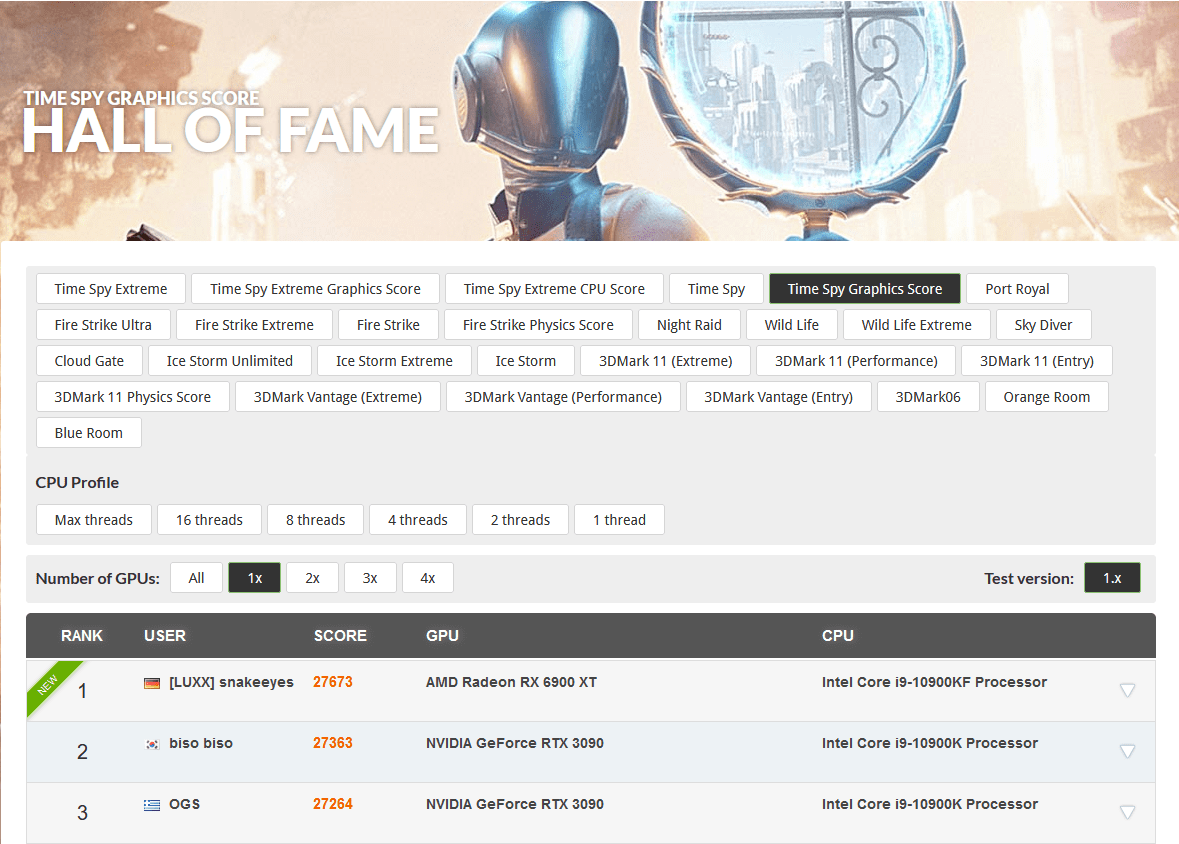Choose 16 threads CPU profile
1179x844 pixels.
209,520
